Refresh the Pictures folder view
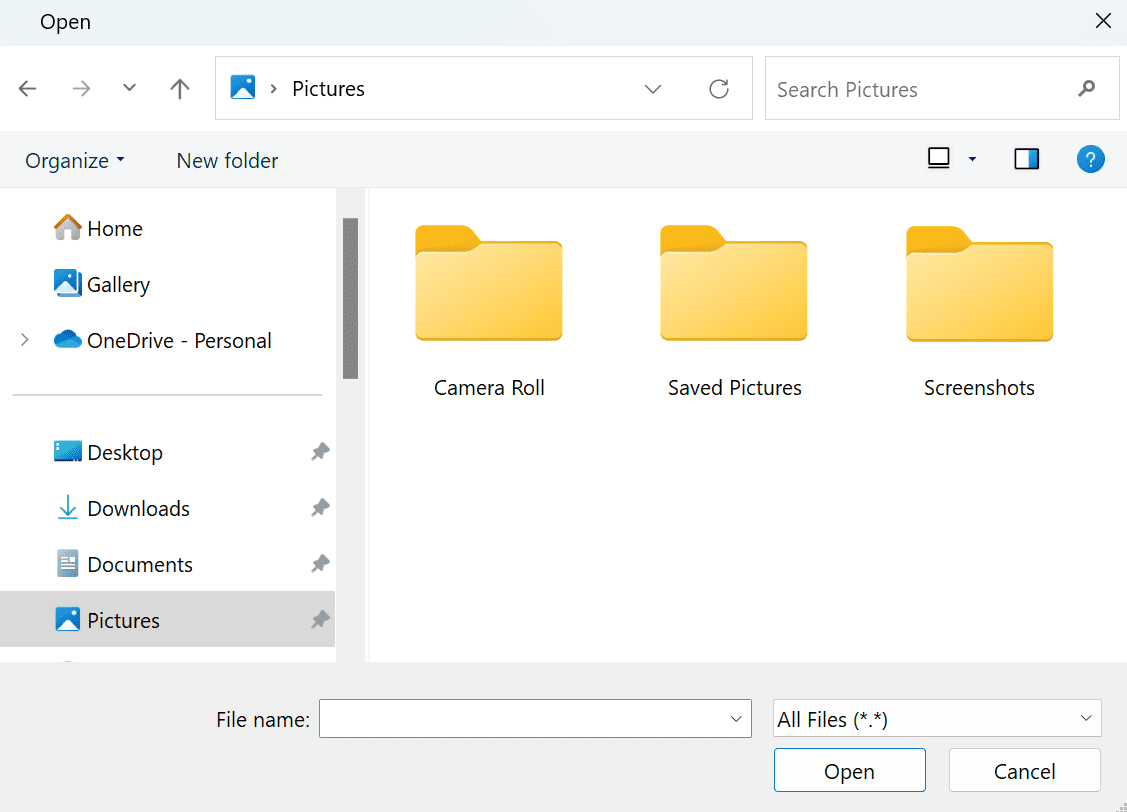Viewport: 1127px width, 812px height. [718, 89]
